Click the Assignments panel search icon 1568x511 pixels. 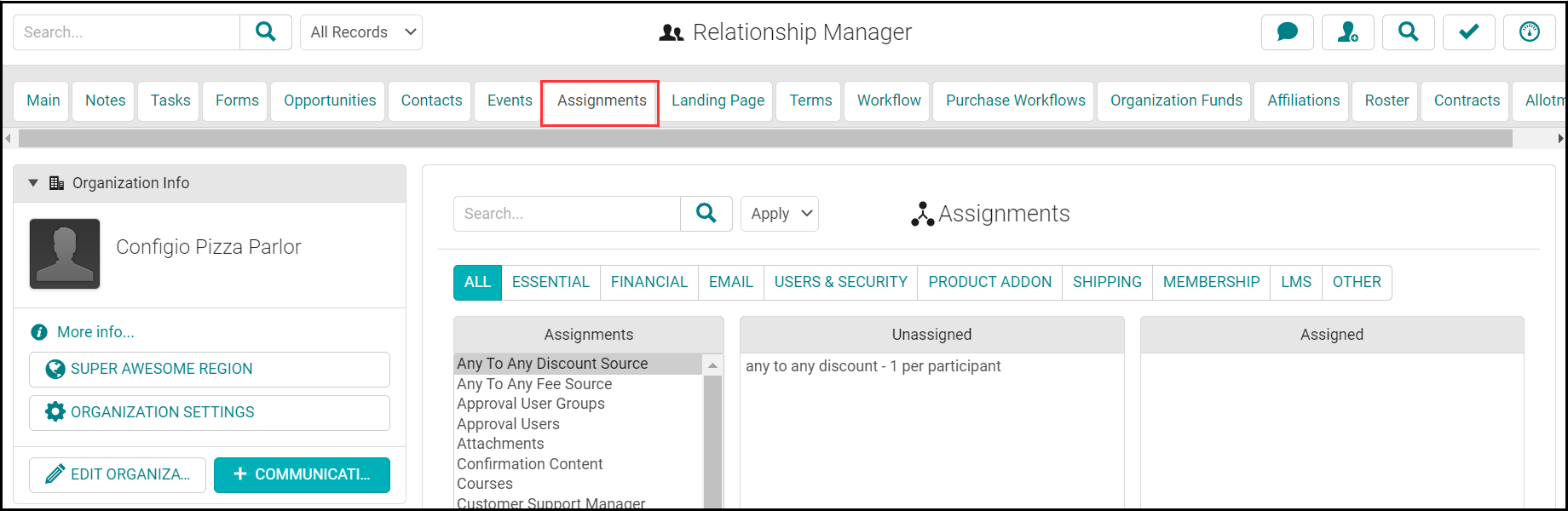coord(706,214)
